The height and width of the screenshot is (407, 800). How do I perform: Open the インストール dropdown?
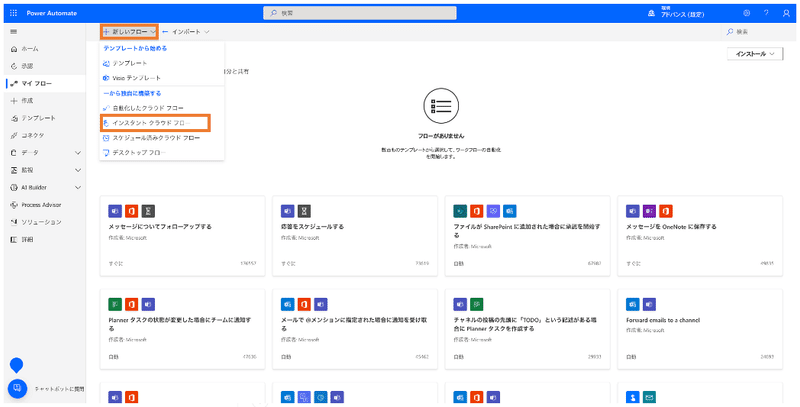(755, 54)
